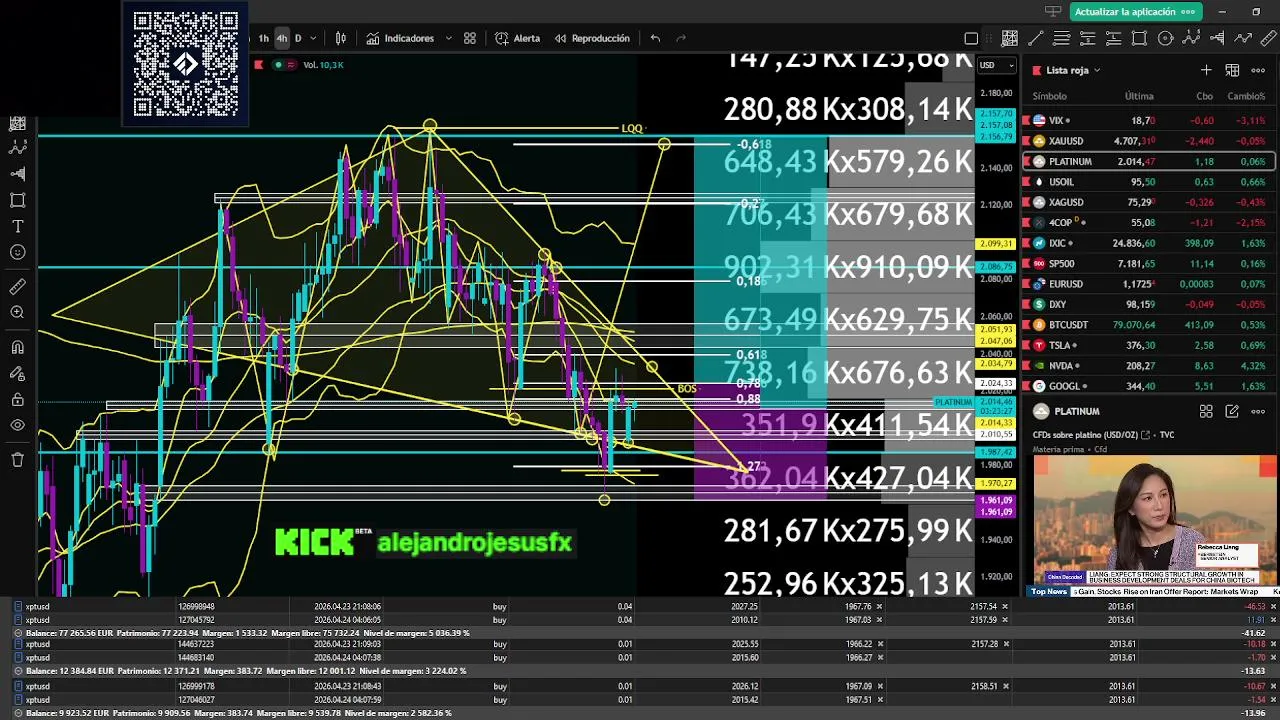Click the monitor screen icon in title bar
This screenshot has height=720, width=1280.
[1053, 12]
